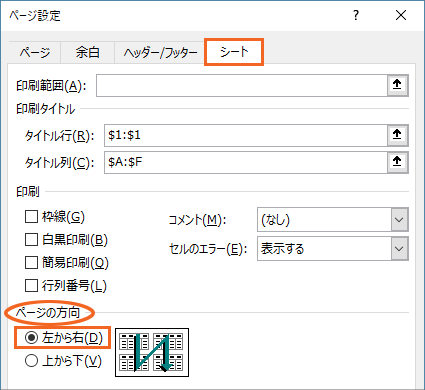The image size is (425, 390).
Task: Expand the セルのエラー dropdown arrow
Action: (x=399, y=248)
